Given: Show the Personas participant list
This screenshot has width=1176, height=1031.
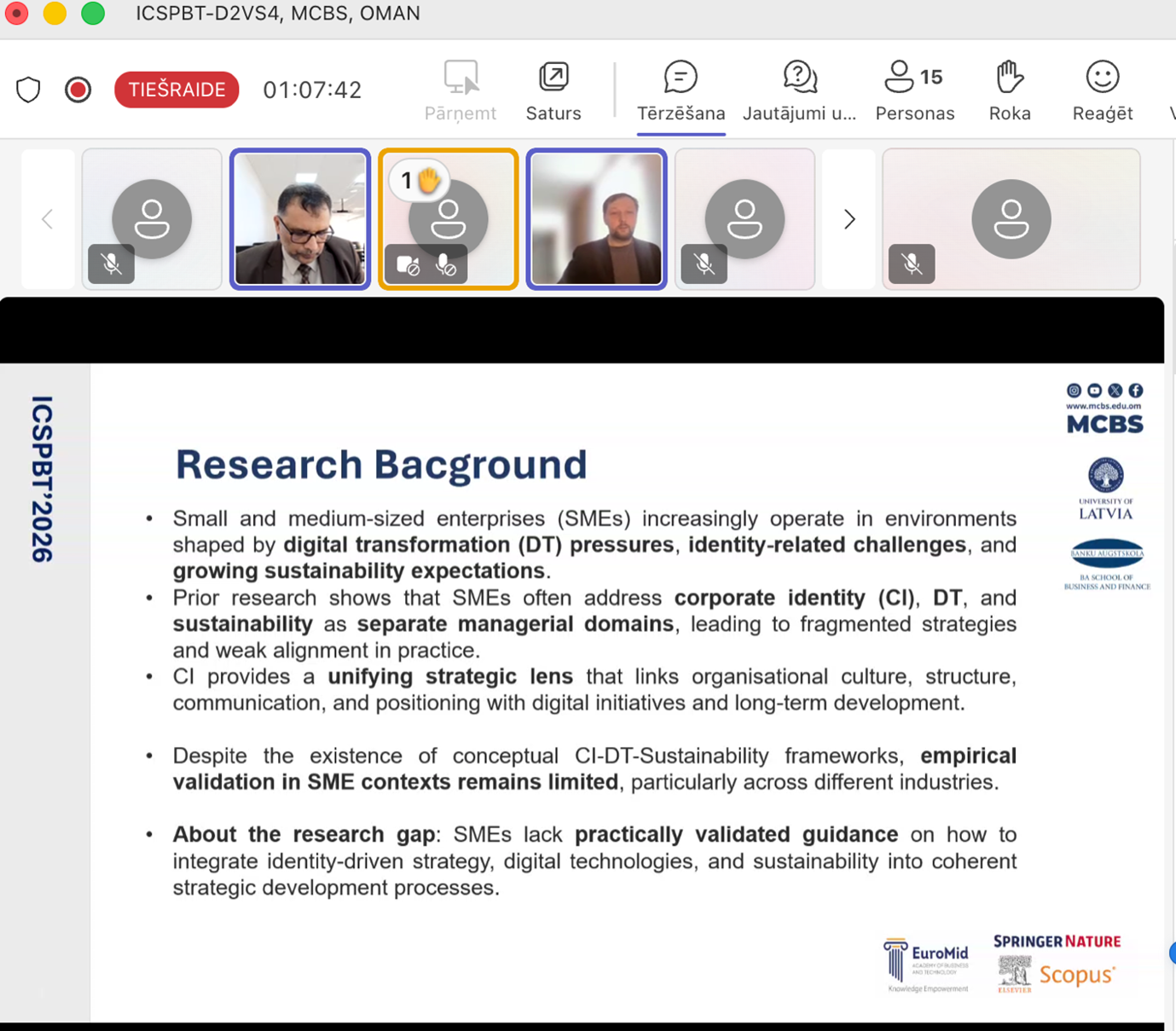Looking at the screenshot, I should point(914,90).
